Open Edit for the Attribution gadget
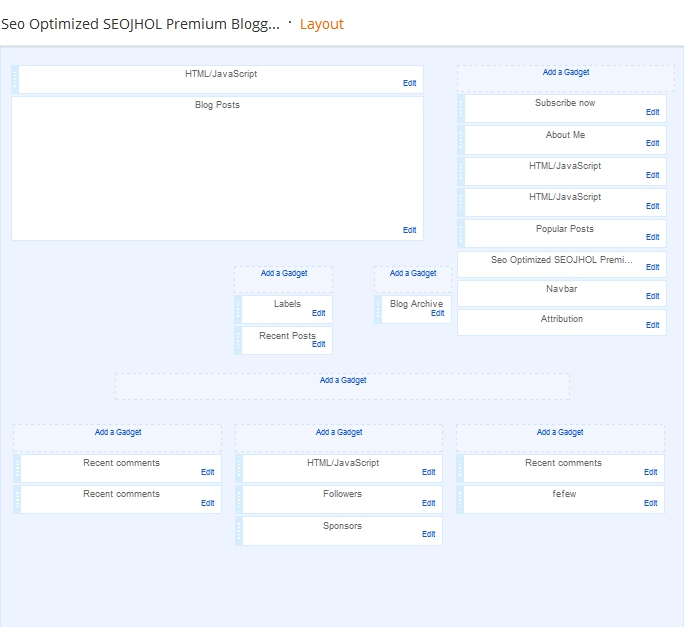The width and height of the screenshot is (684, 627). pos(652,325)
